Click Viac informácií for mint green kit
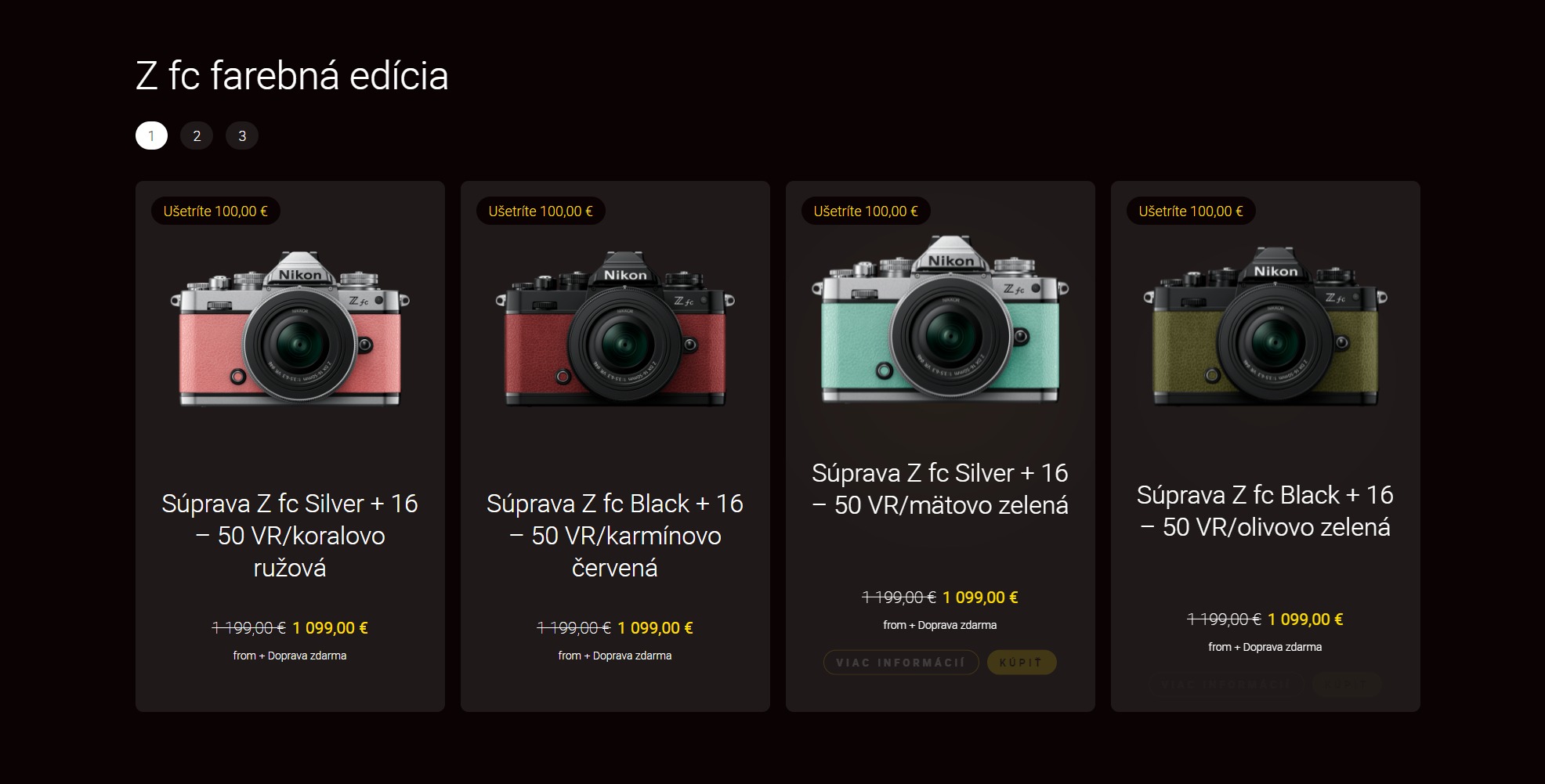 coord(901,663)
